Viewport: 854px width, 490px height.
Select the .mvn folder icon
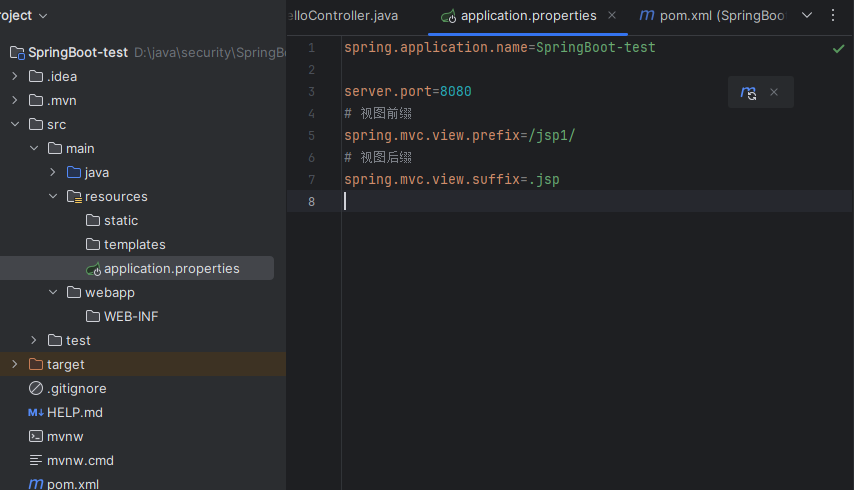[36, 100]
